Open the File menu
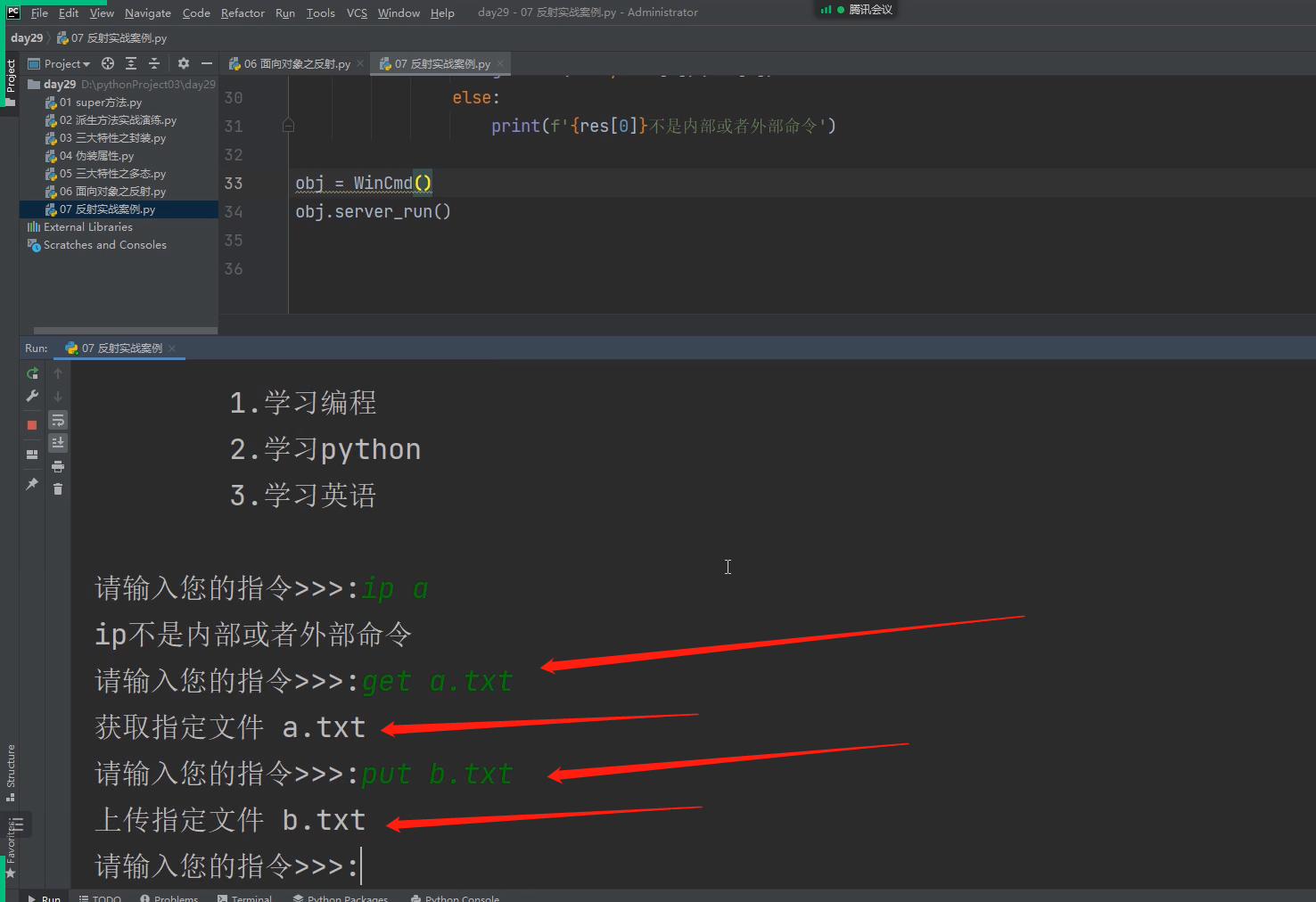The image size is (1316, 902). [39, 12]
